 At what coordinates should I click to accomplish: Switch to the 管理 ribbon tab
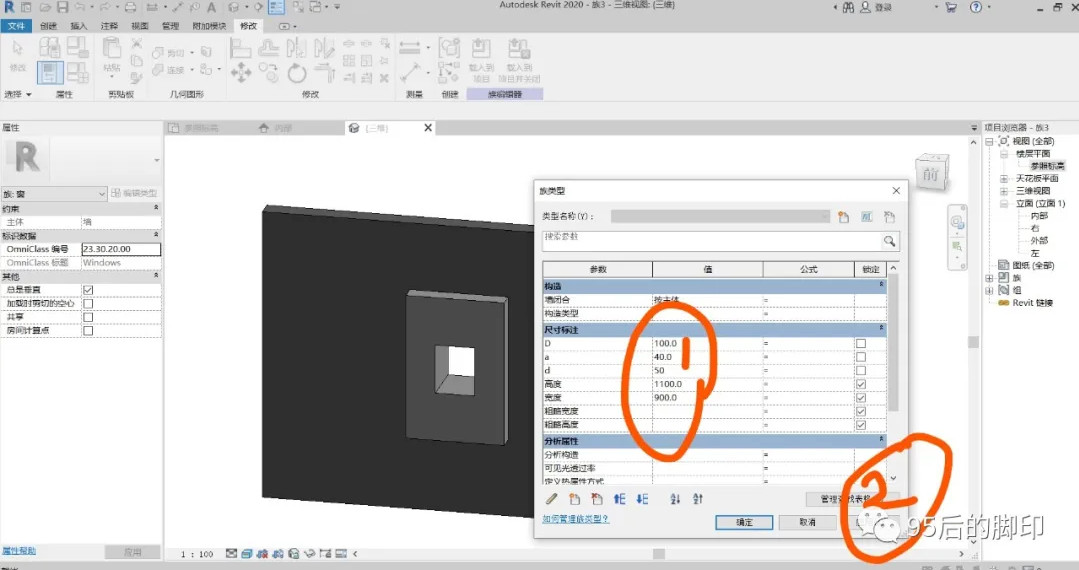tap(170, 26)
